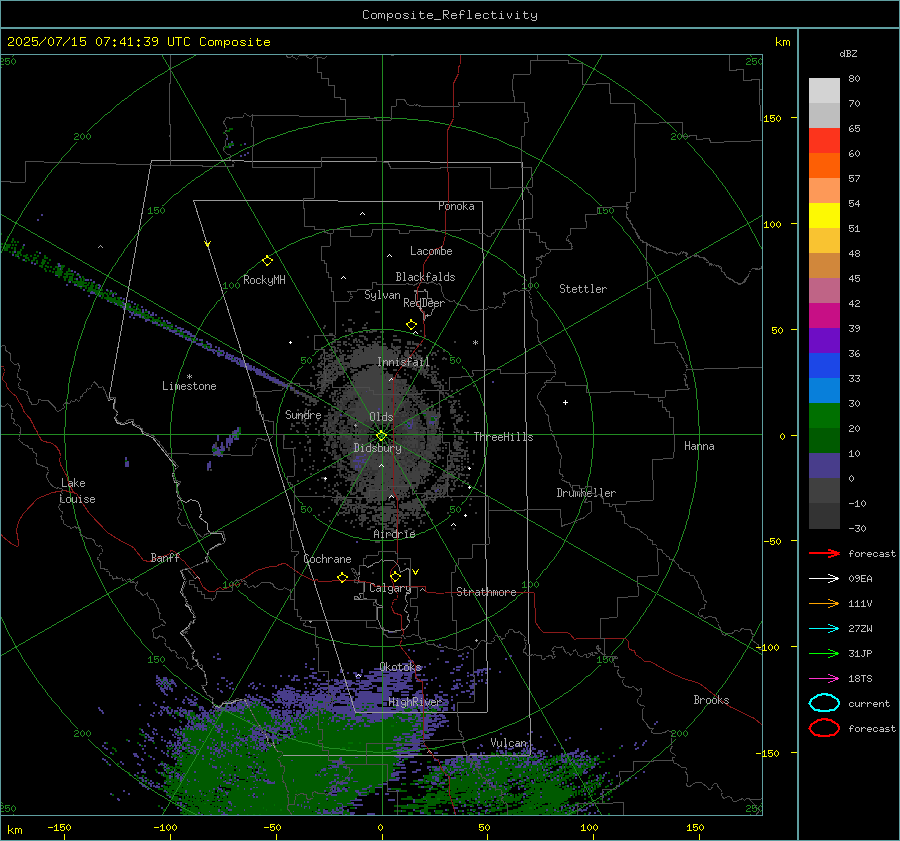Click the Limestone label

click(189, 386)
